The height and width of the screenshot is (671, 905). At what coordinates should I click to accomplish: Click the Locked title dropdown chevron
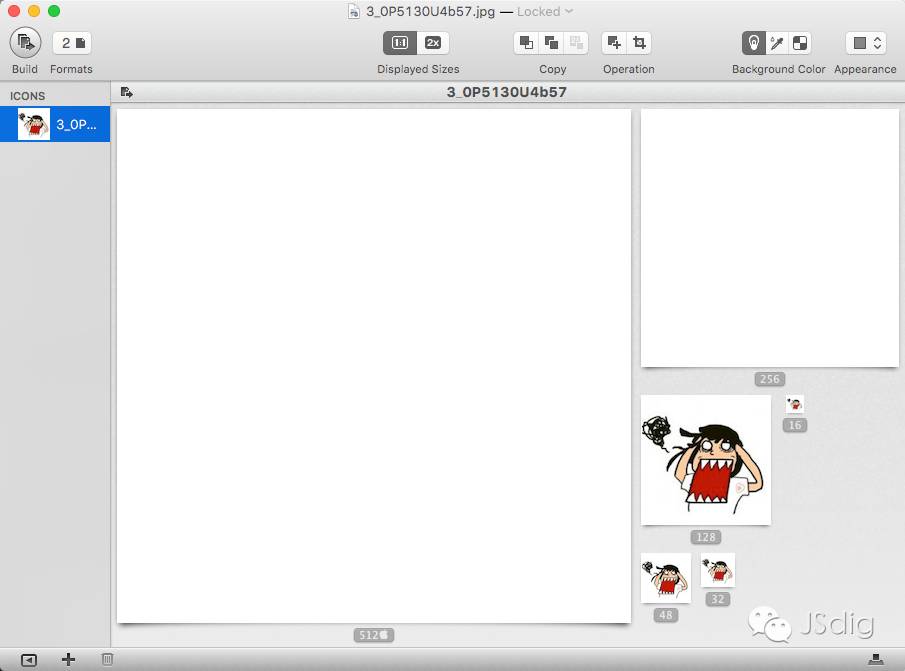(x=569, y=11)
